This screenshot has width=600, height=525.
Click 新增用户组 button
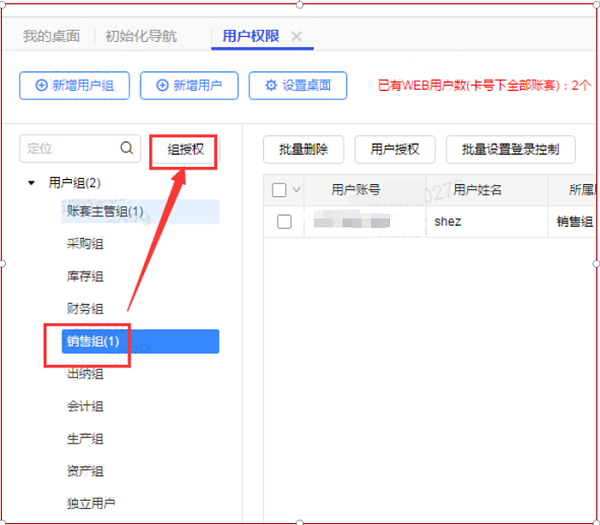[x=74, y=86]
